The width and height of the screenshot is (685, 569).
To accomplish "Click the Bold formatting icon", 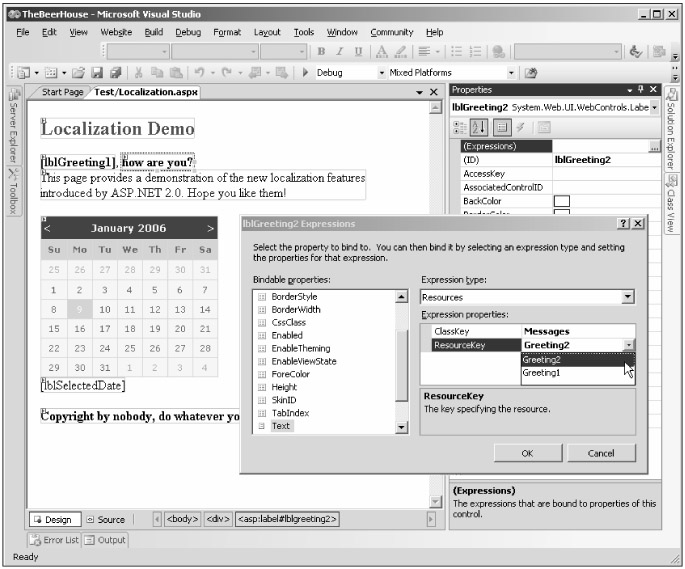I will 322,52.
